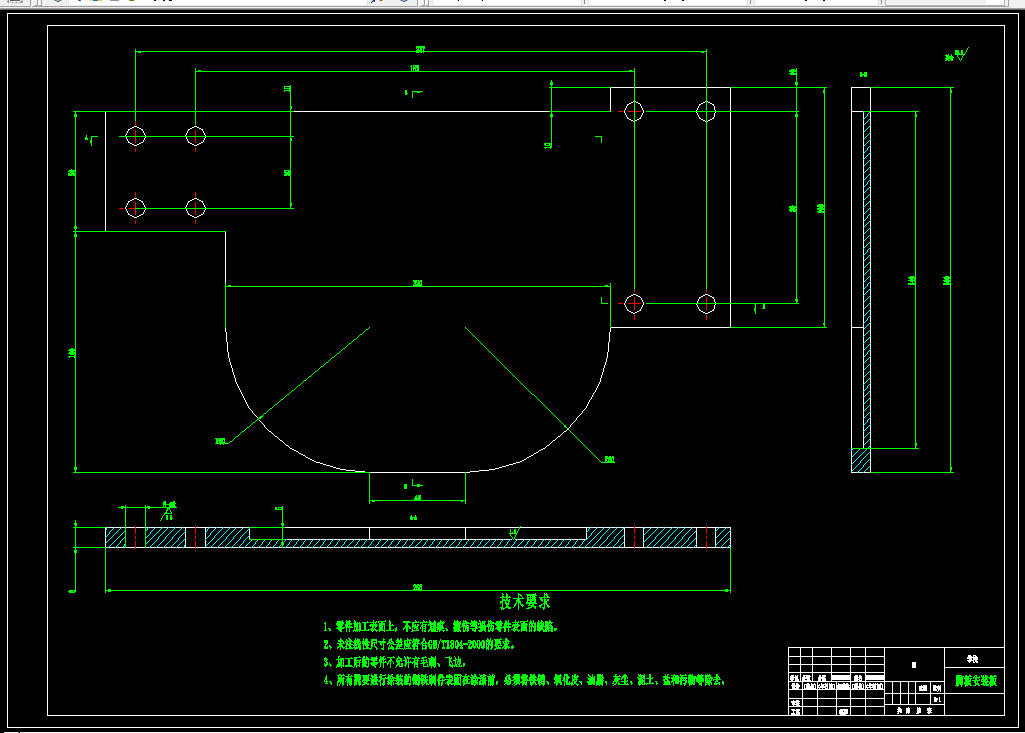The width and height of the screenshot is (1025, 733).
Task: Select note 1 about 零件加工表面 scratches
Action: 441,626
